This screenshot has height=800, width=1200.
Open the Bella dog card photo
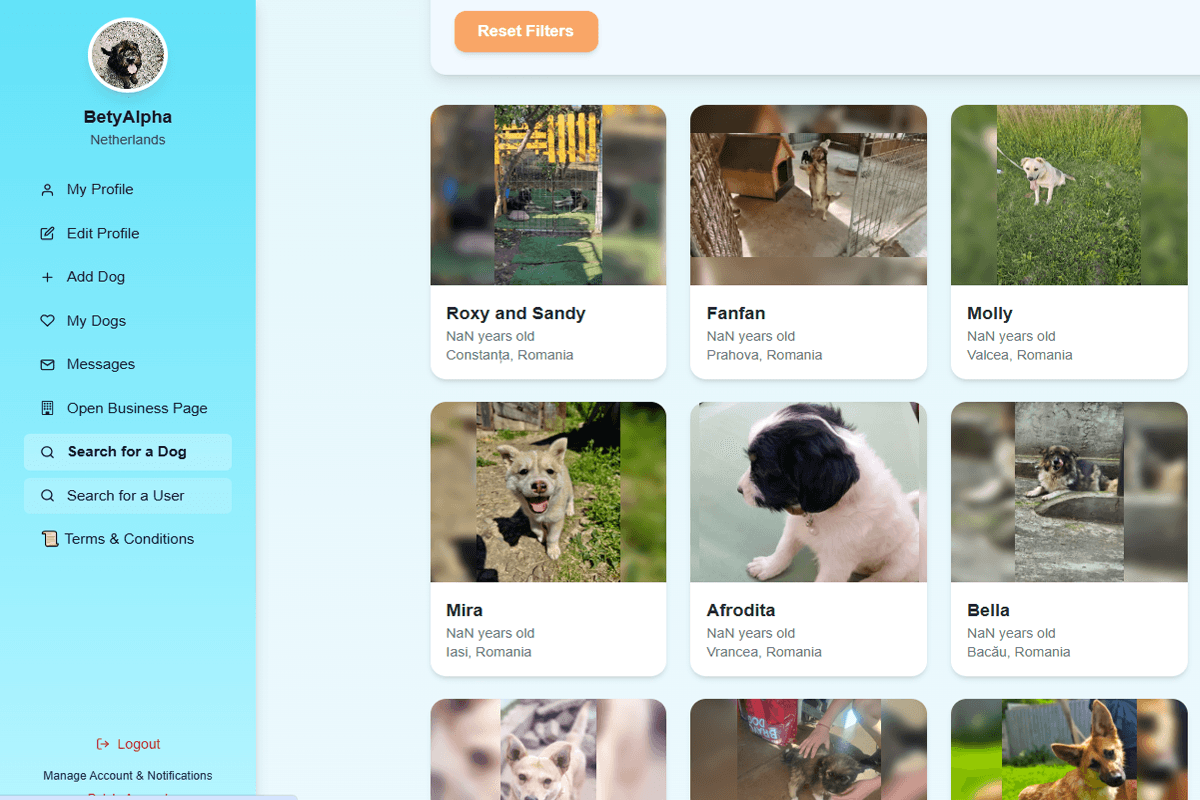[x=1069, y=492]
